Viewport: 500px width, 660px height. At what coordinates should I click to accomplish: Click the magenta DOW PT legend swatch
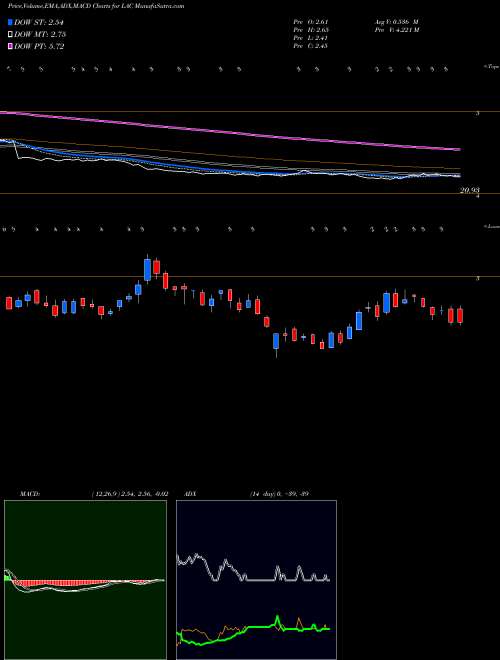(x=11, y=46)
